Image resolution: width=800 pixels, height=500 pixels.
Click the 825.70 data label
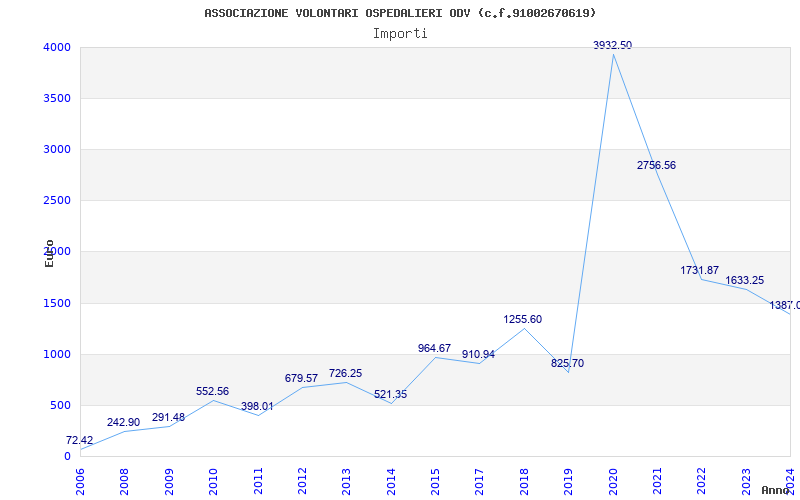click(x=567, y=363)
